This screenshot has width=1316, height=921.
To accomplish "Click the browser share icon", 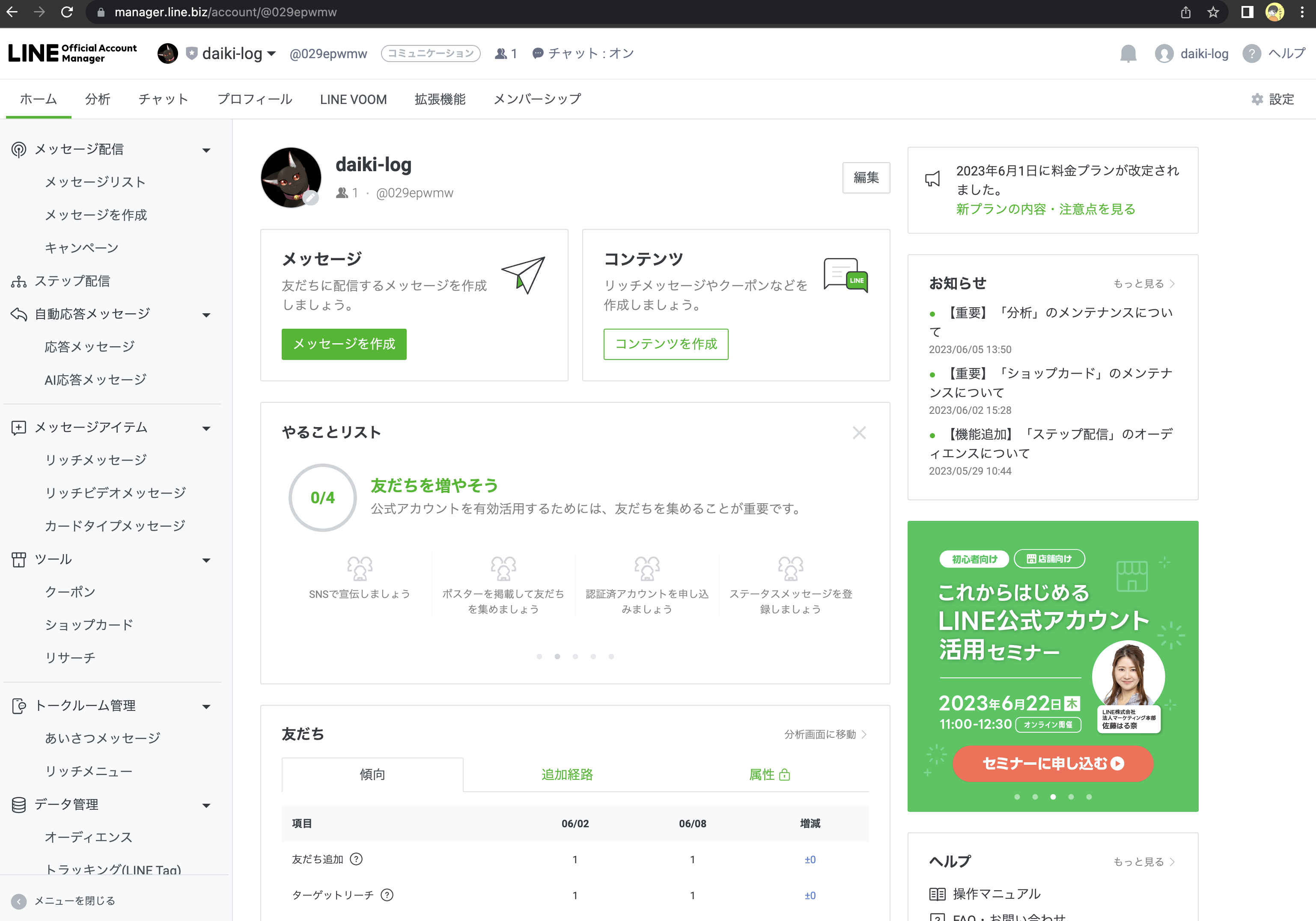I will click(x=1185, y=12).
